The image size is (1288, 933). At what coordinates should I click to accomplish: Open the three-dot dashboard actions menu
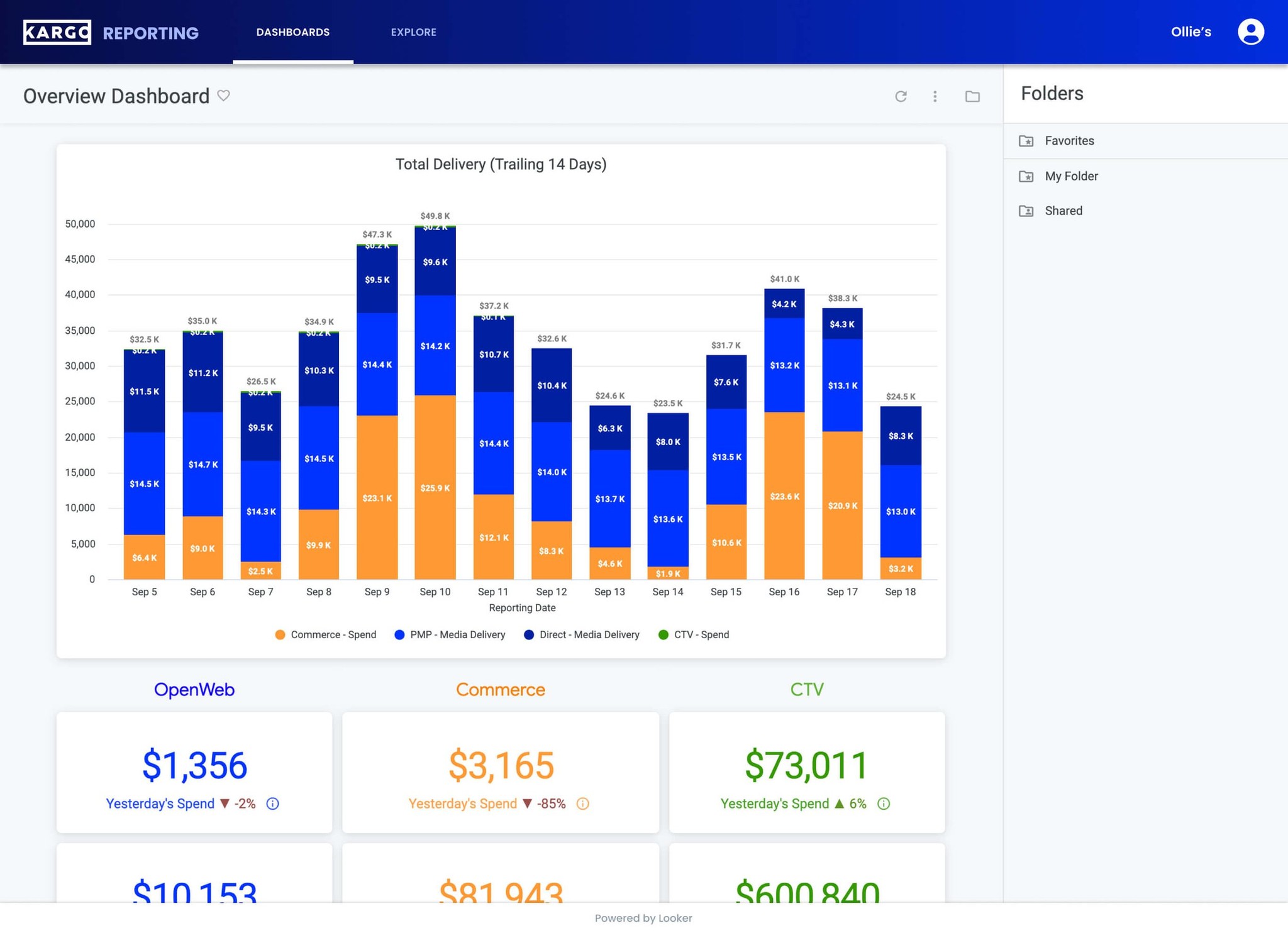tap(935, 96)
